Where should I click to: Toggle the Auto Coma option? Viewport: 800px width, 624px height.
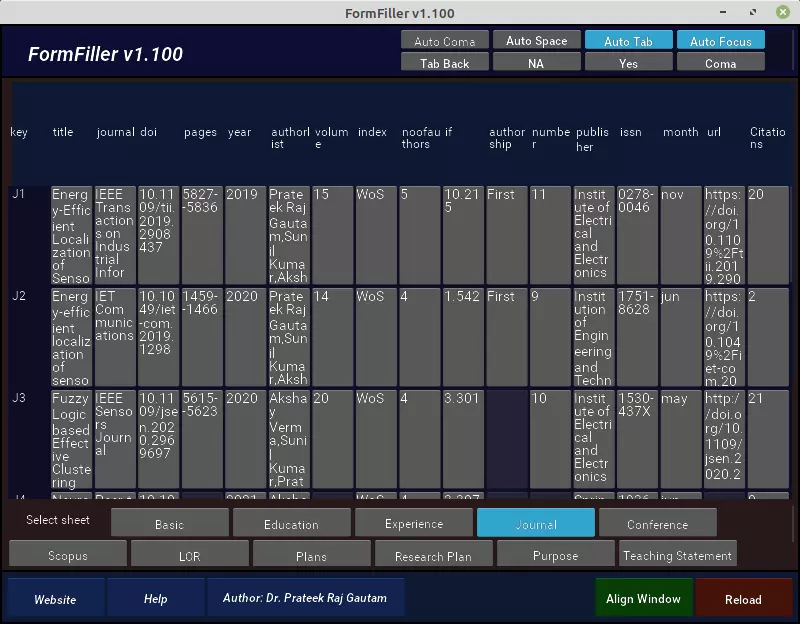coord(444,41)
